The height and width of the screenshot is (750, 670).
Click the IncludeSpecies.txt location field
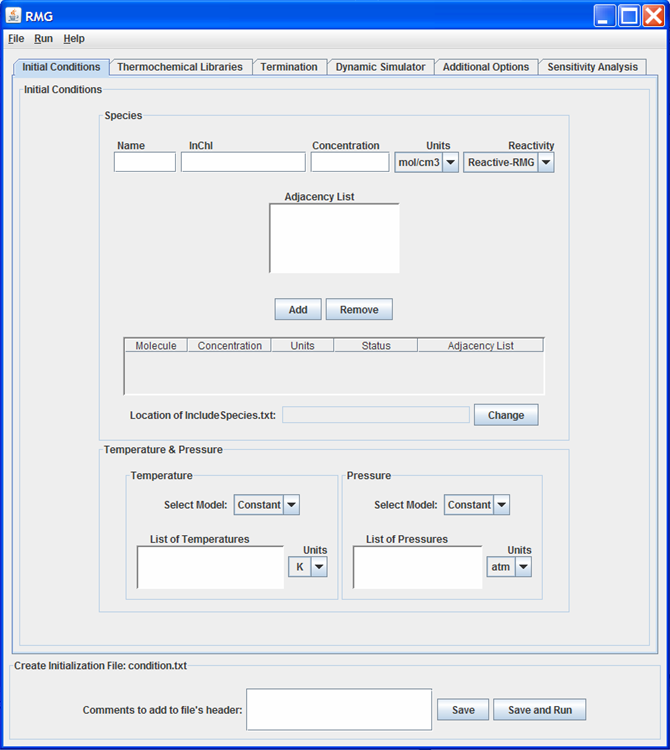click(x=376, y=415)
